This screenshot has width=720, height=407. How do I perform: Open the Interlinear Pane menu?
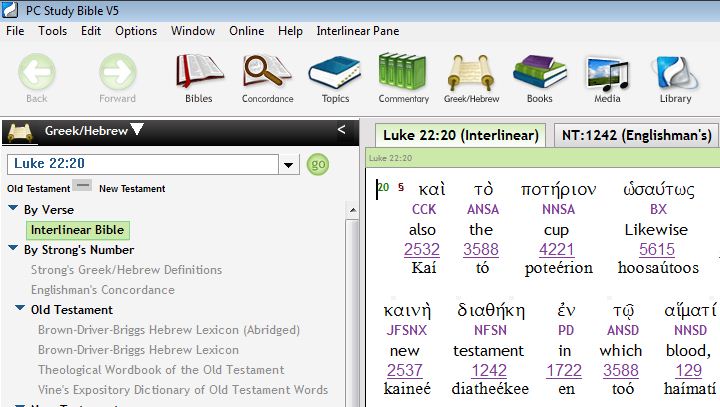point(358,31)
